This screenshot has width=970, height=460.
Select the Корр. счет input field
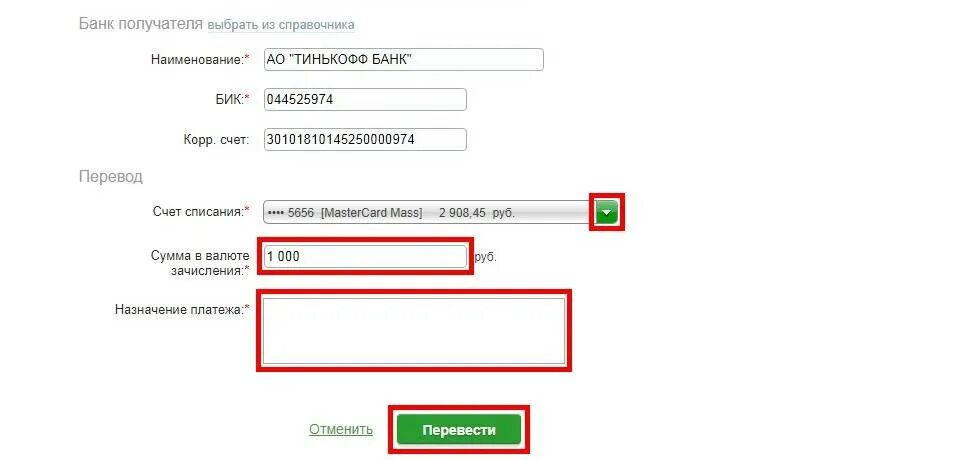click(365, 139)
